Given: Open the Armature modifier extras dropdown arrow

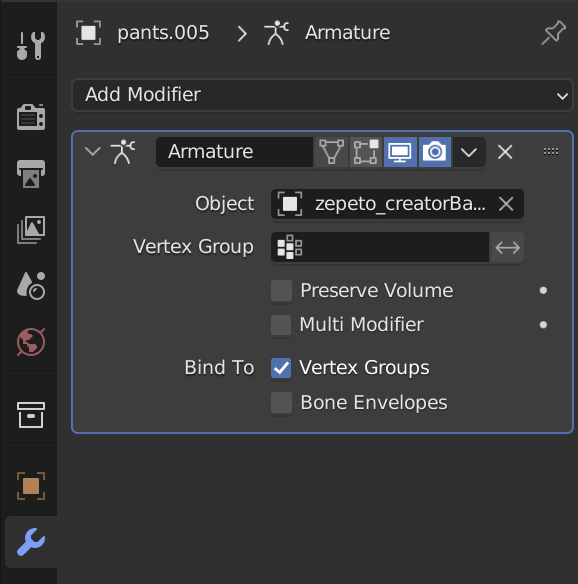Looking at the screenshot, I should point(469,152).
